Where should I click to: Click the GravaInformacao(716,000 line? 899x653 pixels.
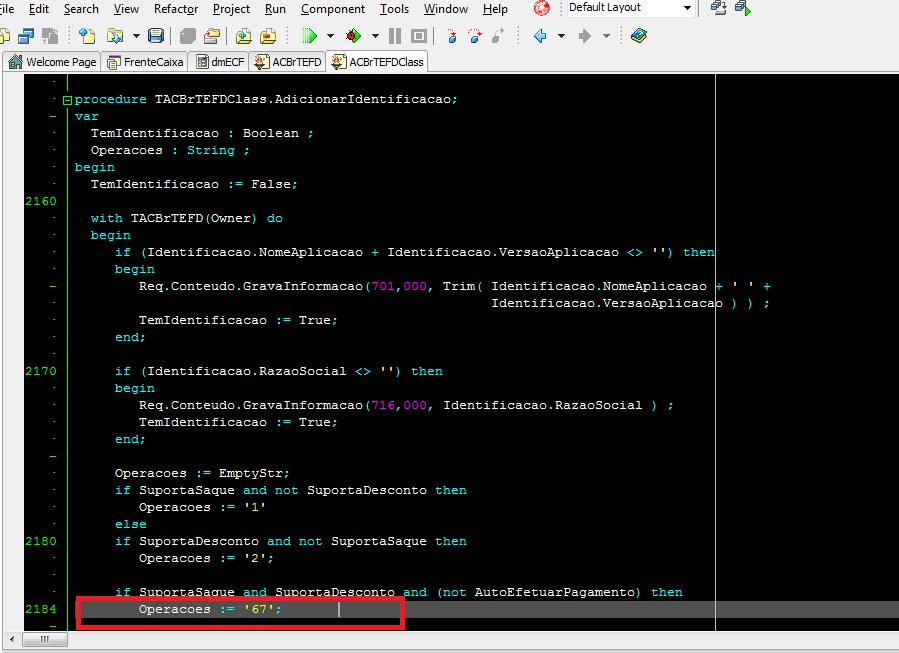coord(406,405)
